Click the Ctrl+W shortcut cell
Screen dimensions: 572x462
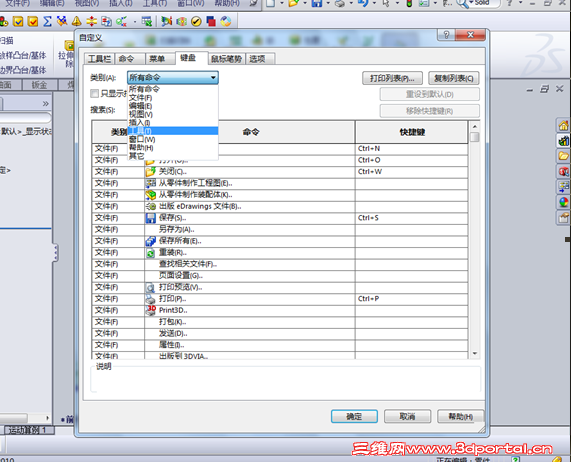click(411, 172)
